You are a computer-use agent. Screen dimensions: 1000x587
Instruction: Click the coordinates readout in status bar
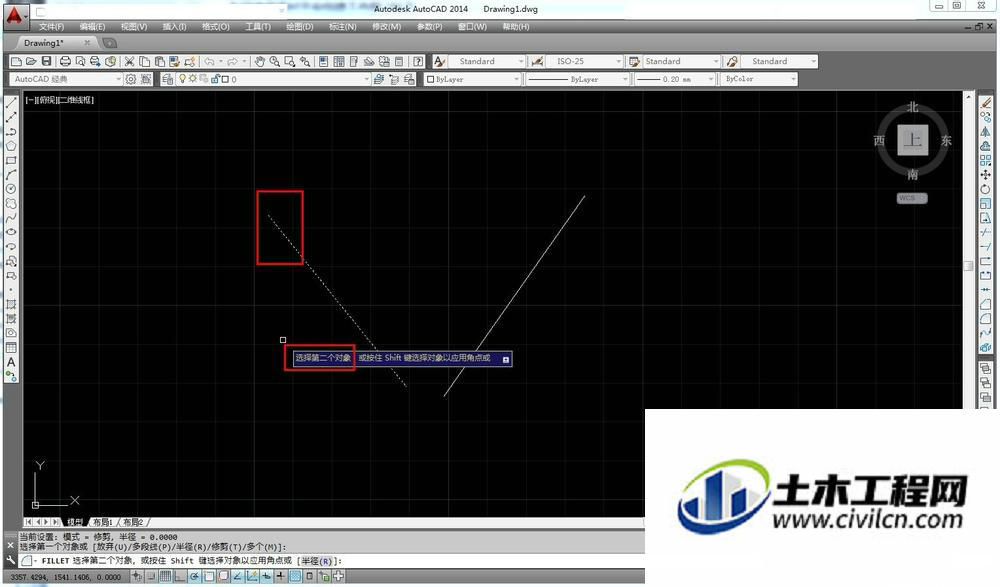66,577
